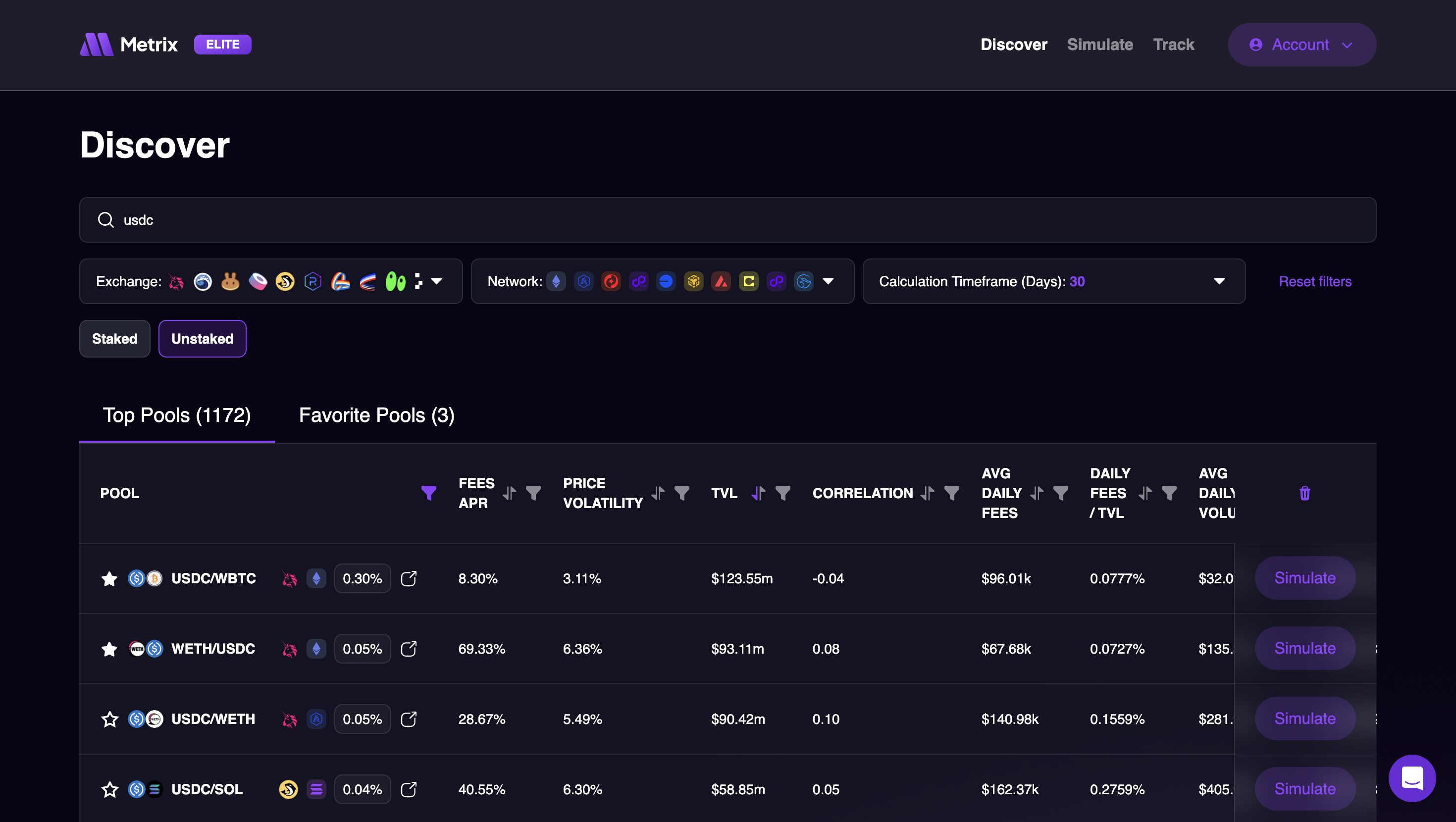Open the Calculation Timeframe dropdown

tap(1220, 281)
